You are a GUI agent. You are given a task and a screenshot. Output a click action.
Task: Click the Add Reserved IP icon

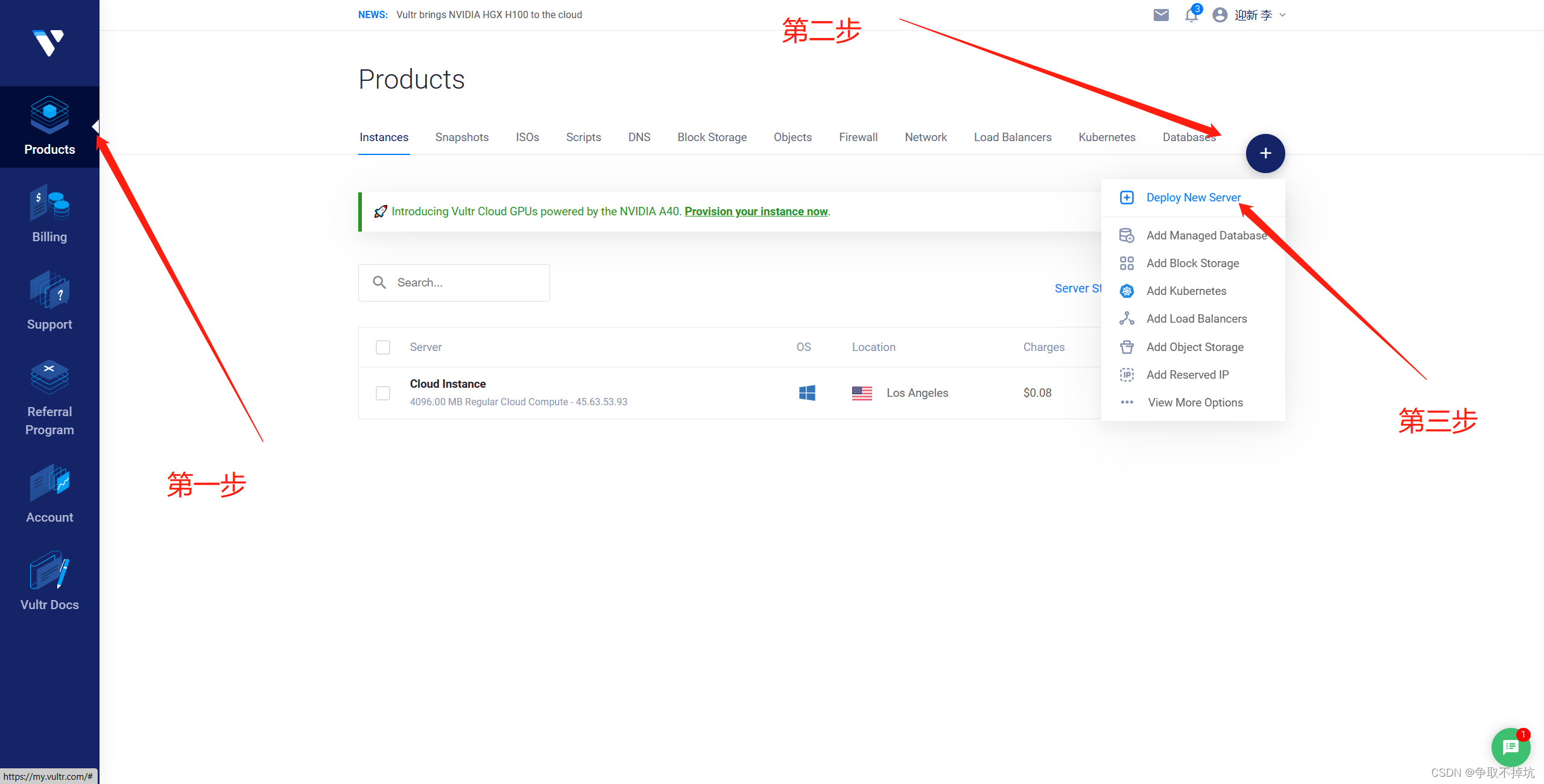(x=1127, y=375)
